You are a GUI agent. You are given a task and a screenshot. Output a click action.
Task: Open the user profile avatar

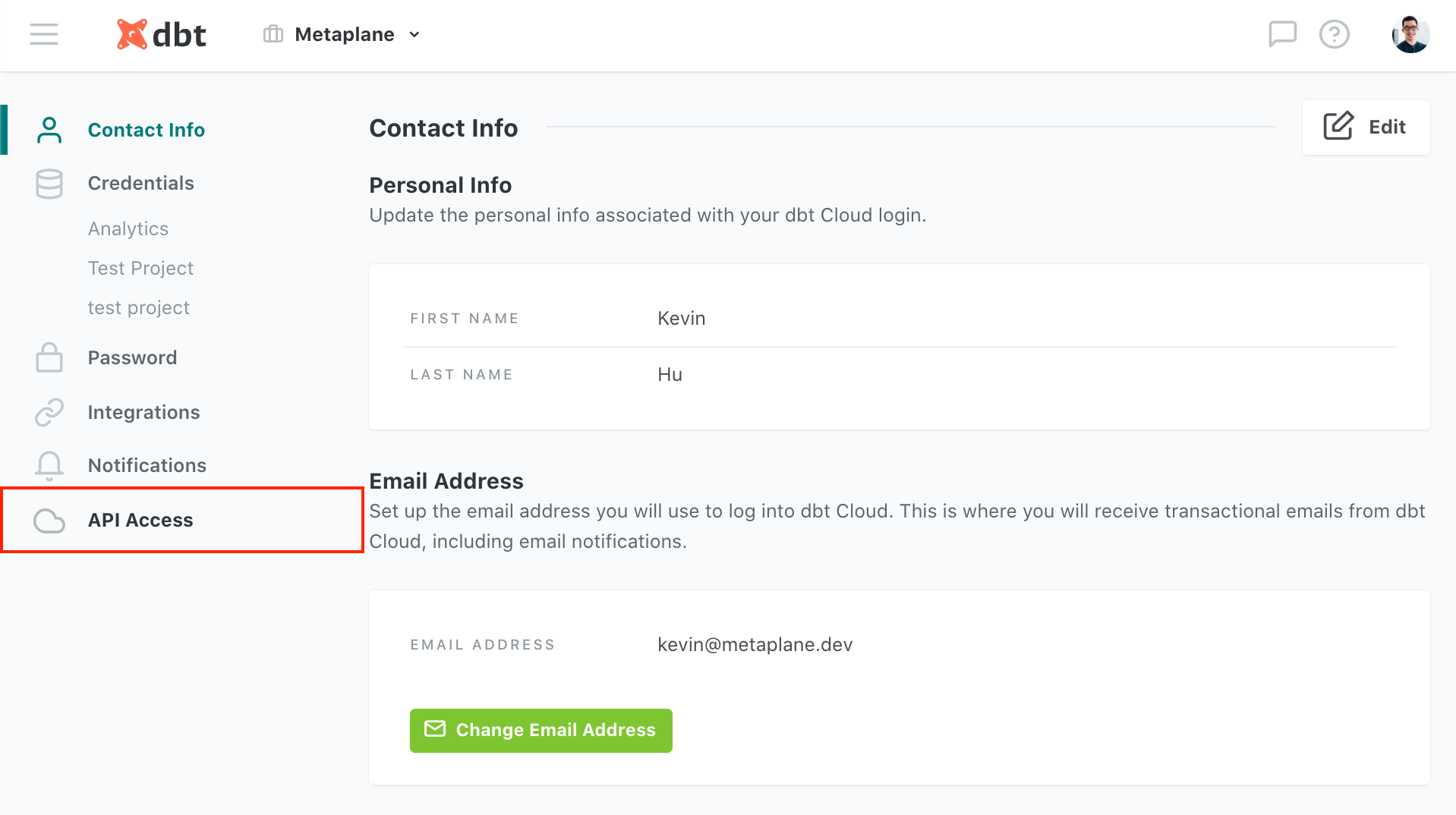1410,34
